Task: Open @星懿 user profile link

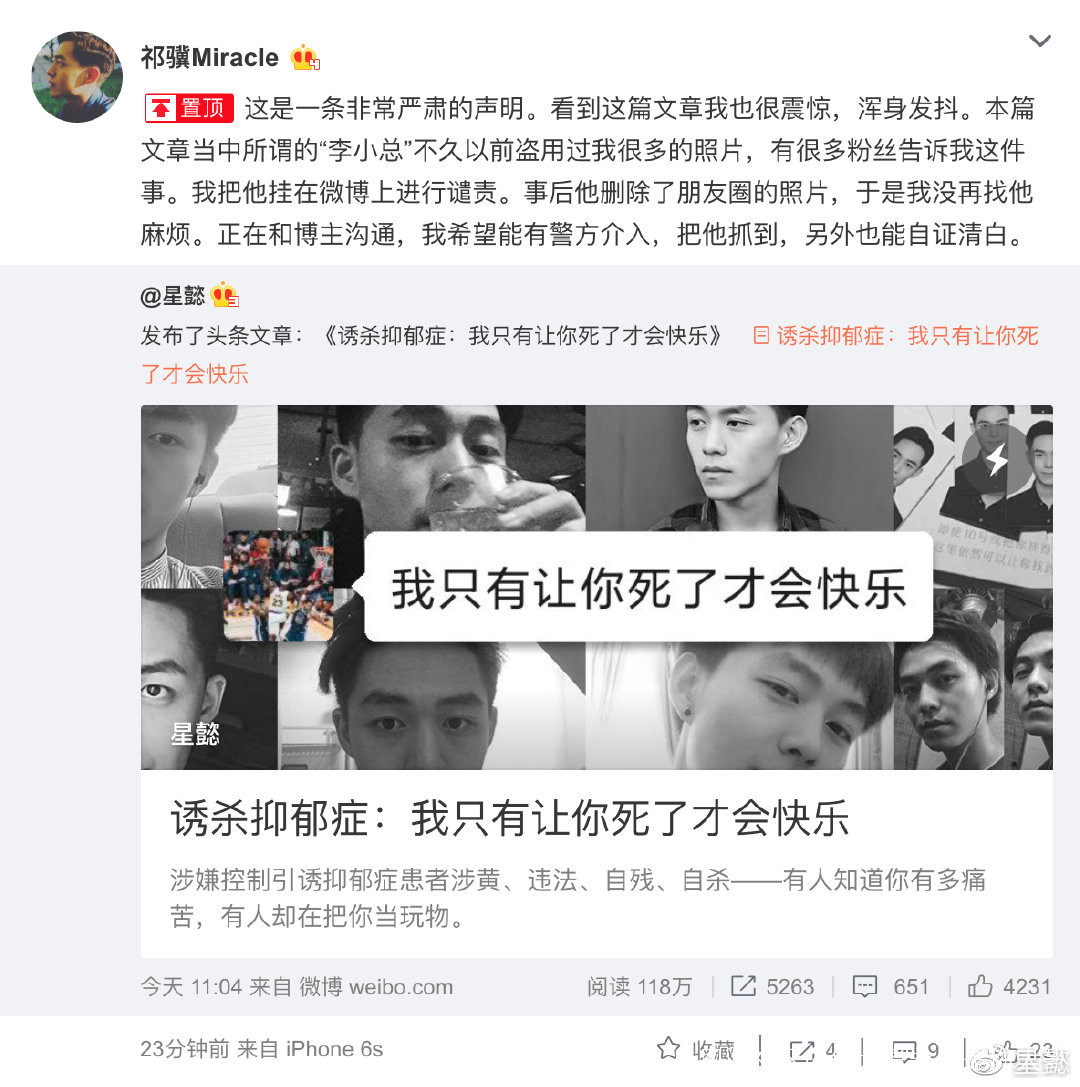Action: pos(173,296)
